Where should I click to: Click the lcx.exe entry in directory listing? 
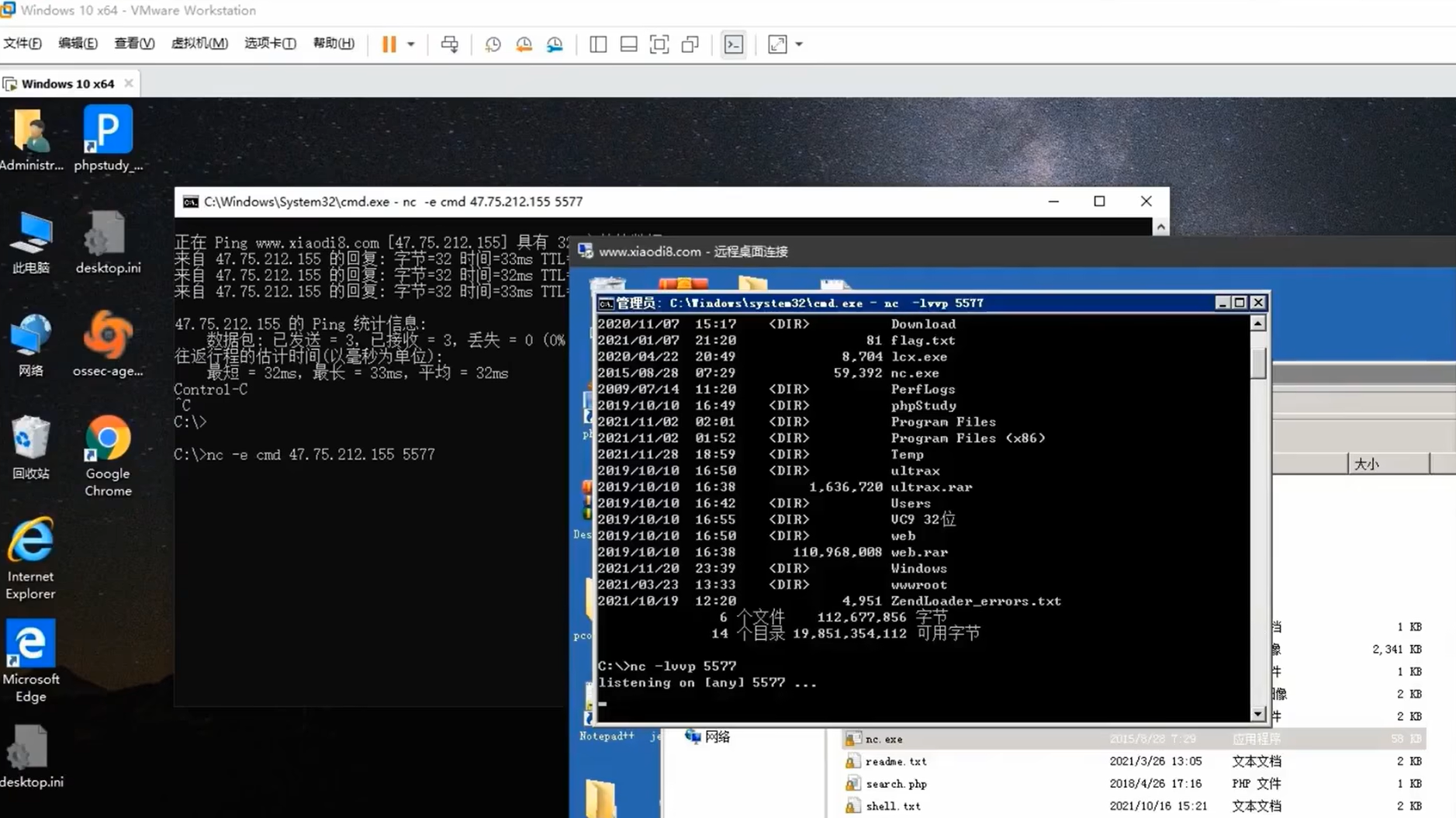918,356
